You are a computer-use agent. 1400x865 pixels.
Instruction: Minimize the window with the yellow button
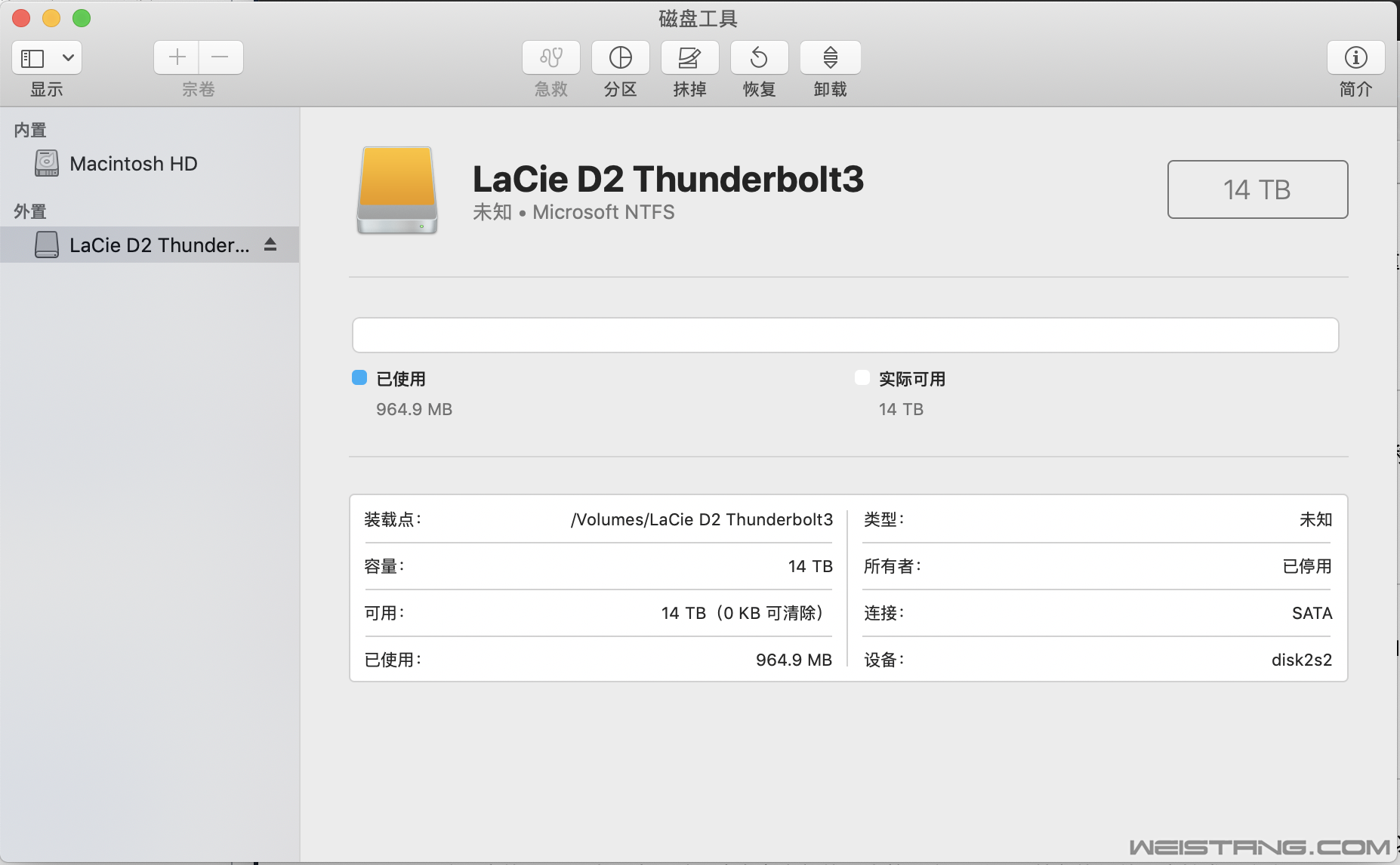click(x=51, y=18)
